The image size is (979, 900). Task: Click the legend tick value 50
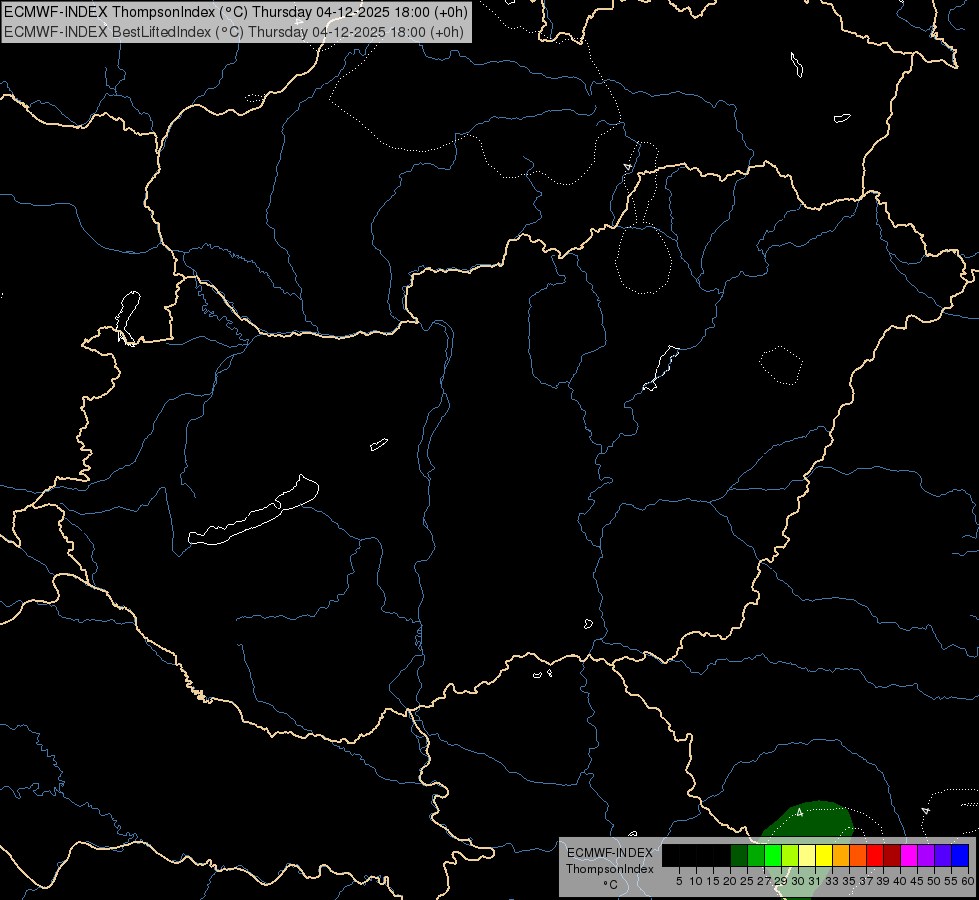[934, 881]
